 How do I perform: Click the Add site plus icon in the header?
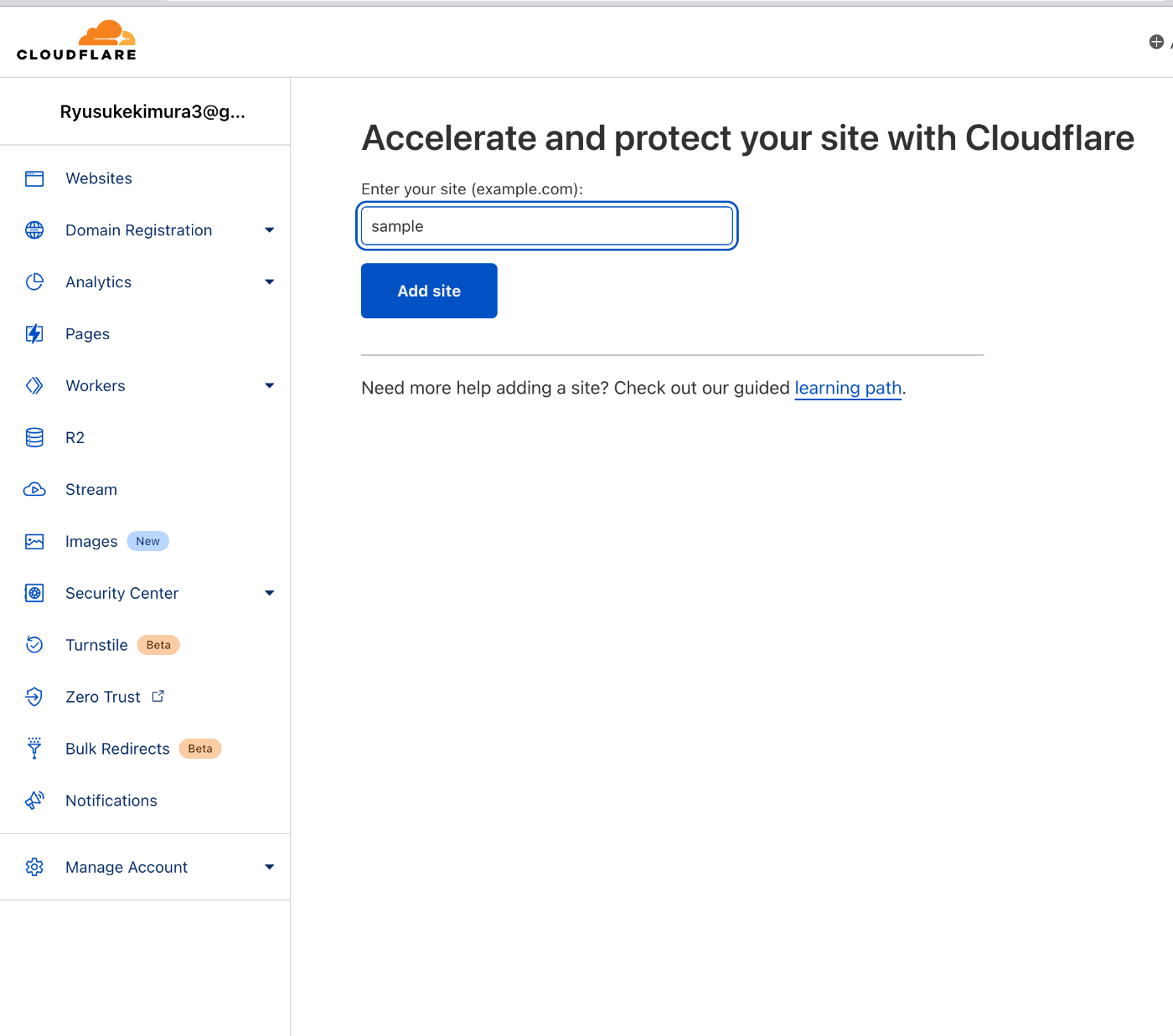click(1155, 40)
